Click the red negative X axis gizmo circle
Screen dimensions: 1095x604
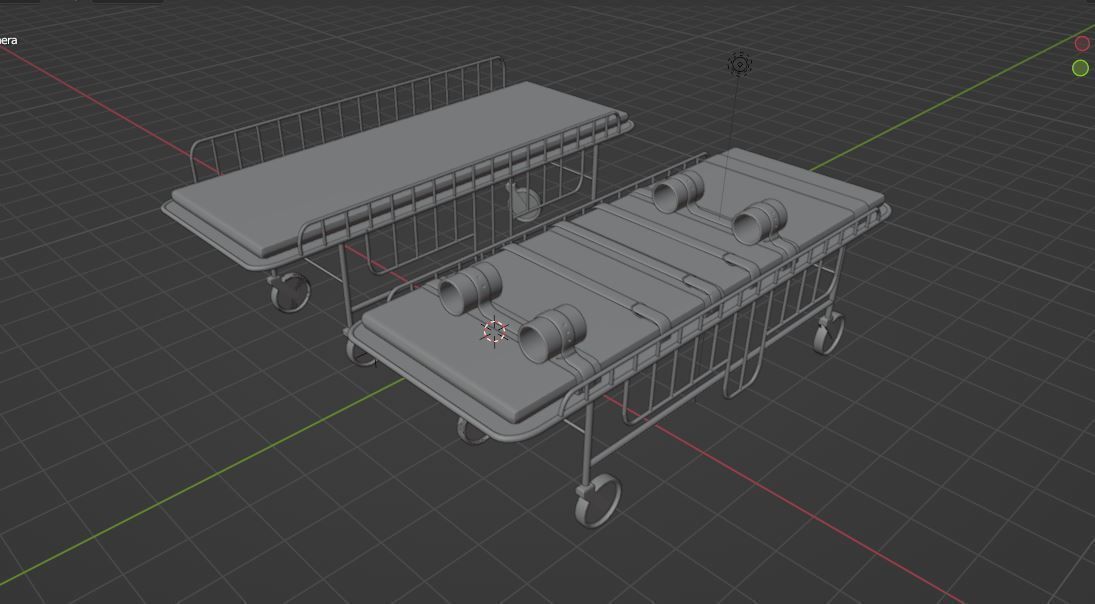click(1082, 43)
